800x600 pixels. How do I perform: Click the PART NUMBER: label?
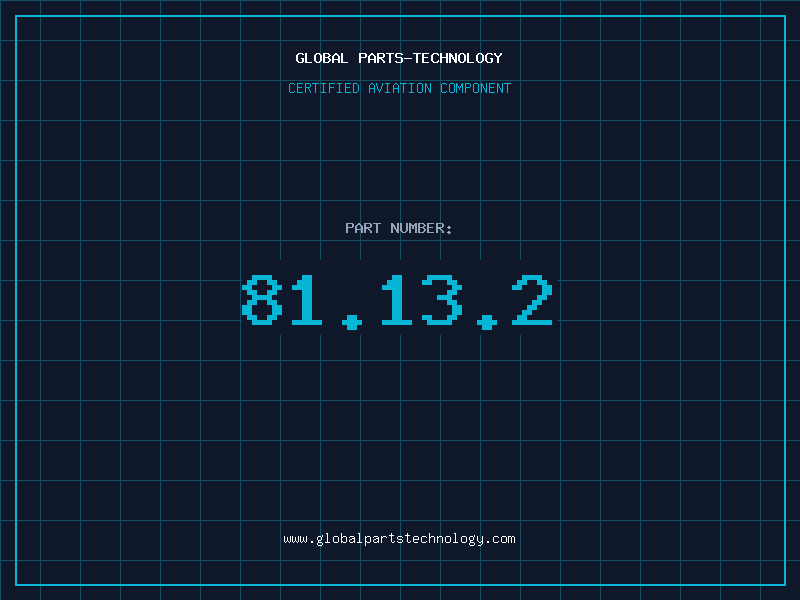pos(398,228)
